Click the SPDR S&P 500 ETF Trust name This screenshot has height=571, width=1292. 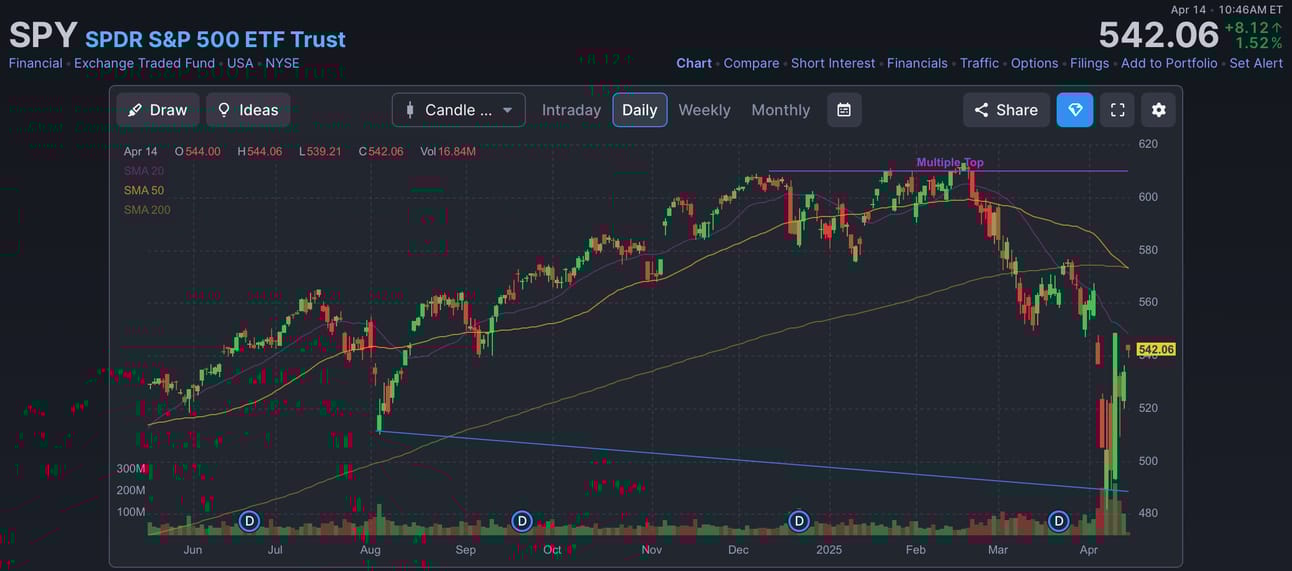coord(215,39)
